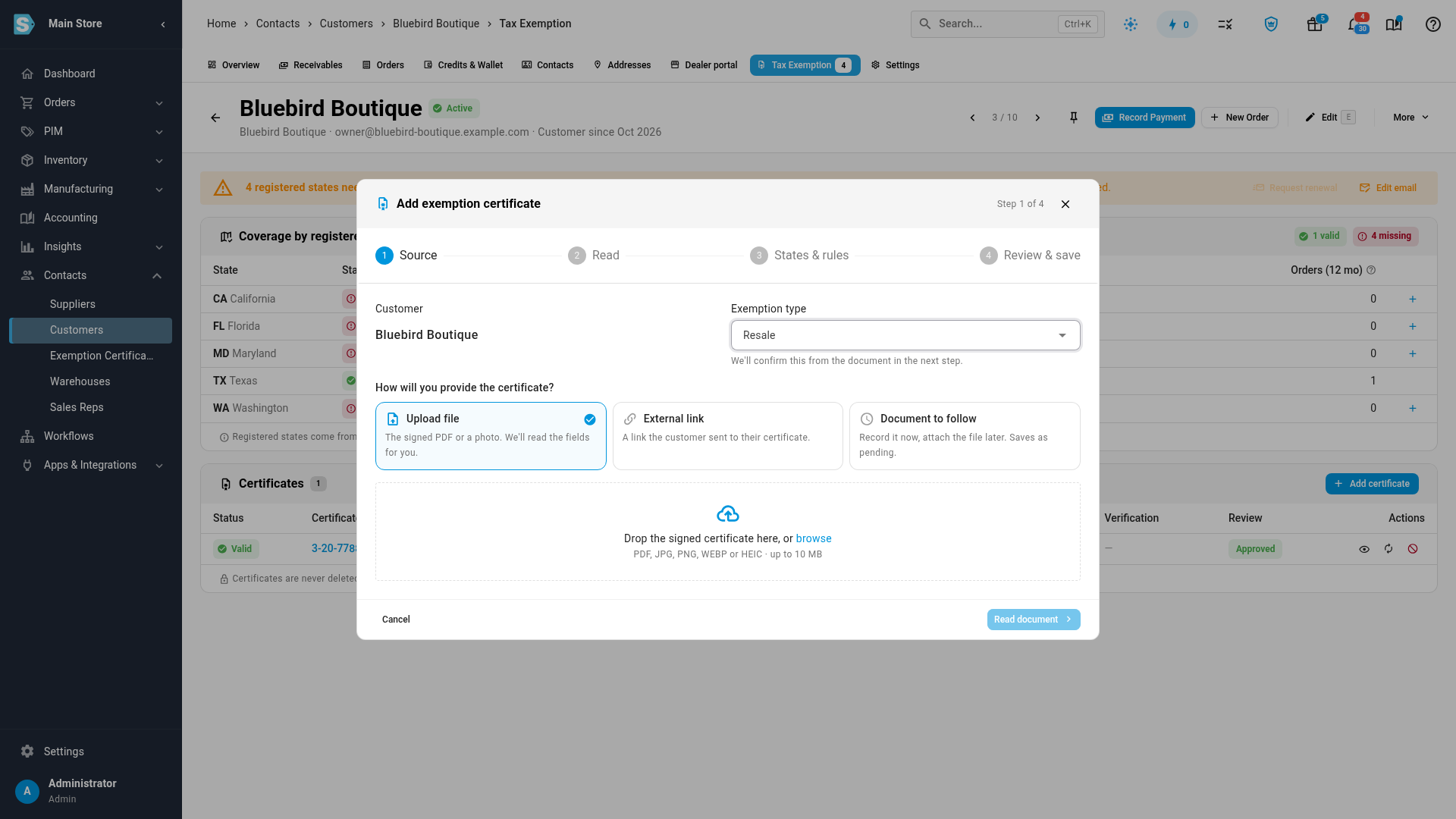Revoke certificate using the prohibited icon
1456x819 pixels.
tap(1413, 549)
